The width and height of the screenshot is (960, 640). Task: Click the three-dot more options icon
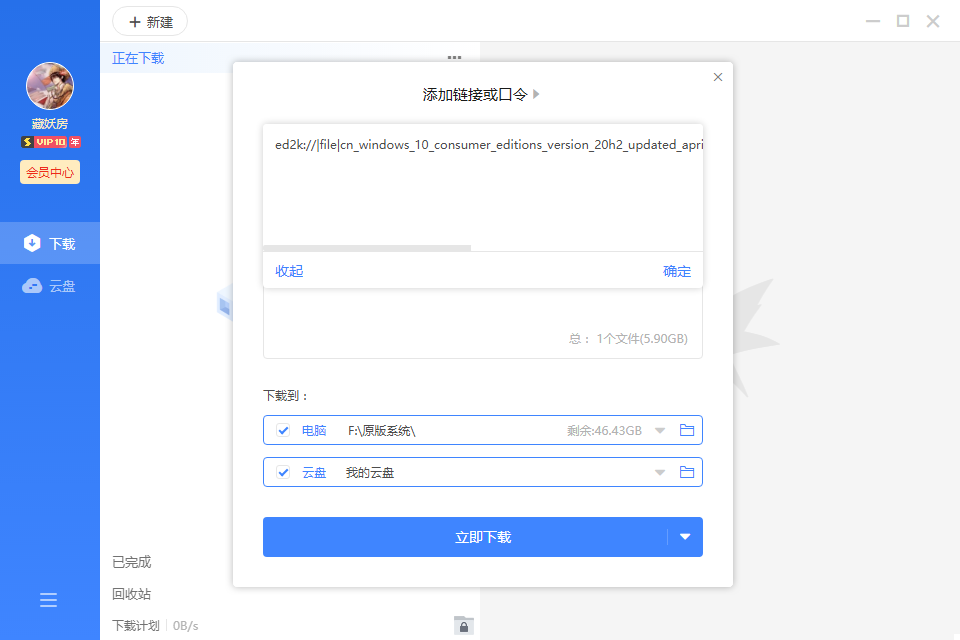point(454,58)
